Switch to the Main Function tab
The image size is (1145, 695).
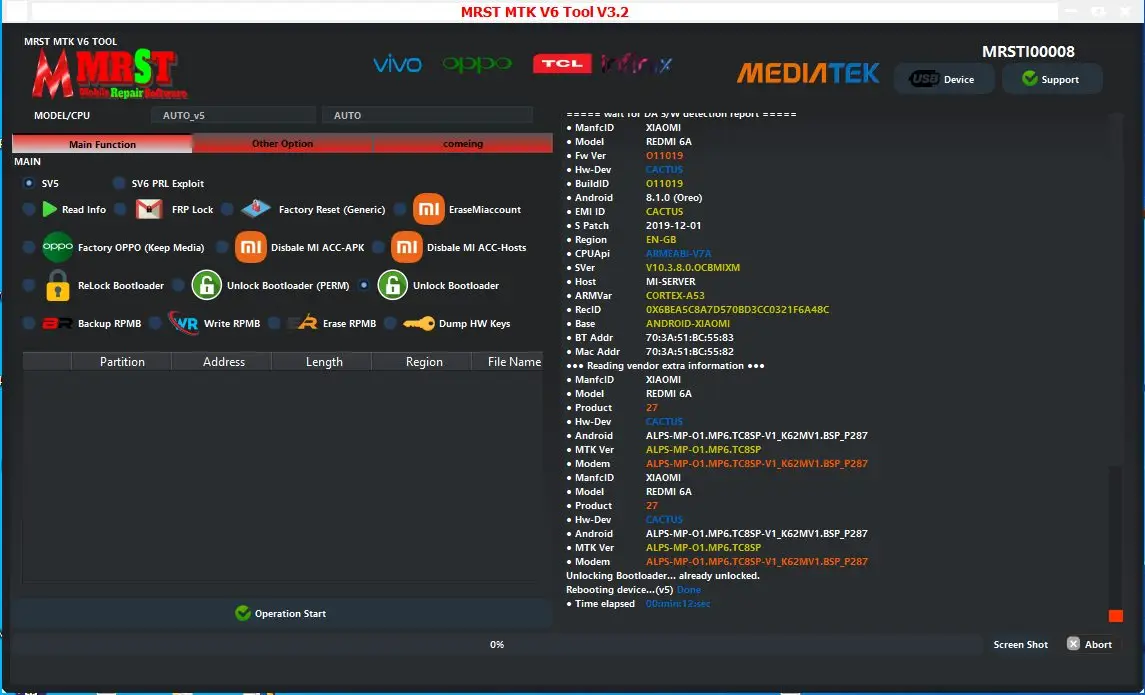(102, 144)
